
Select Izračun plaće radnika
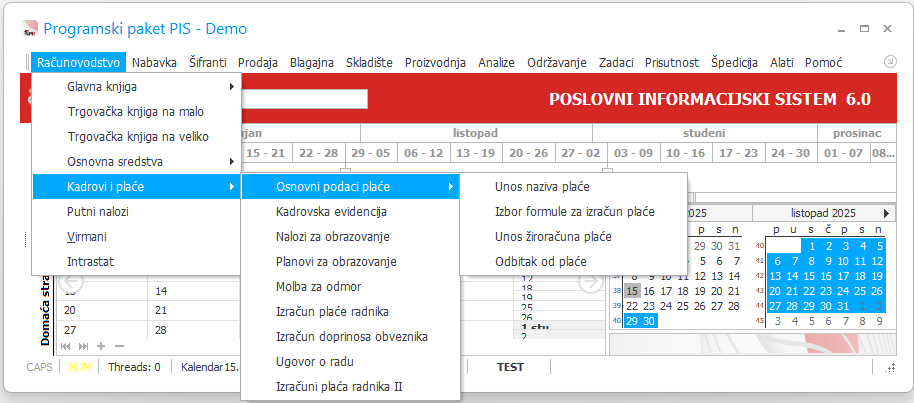350,311
